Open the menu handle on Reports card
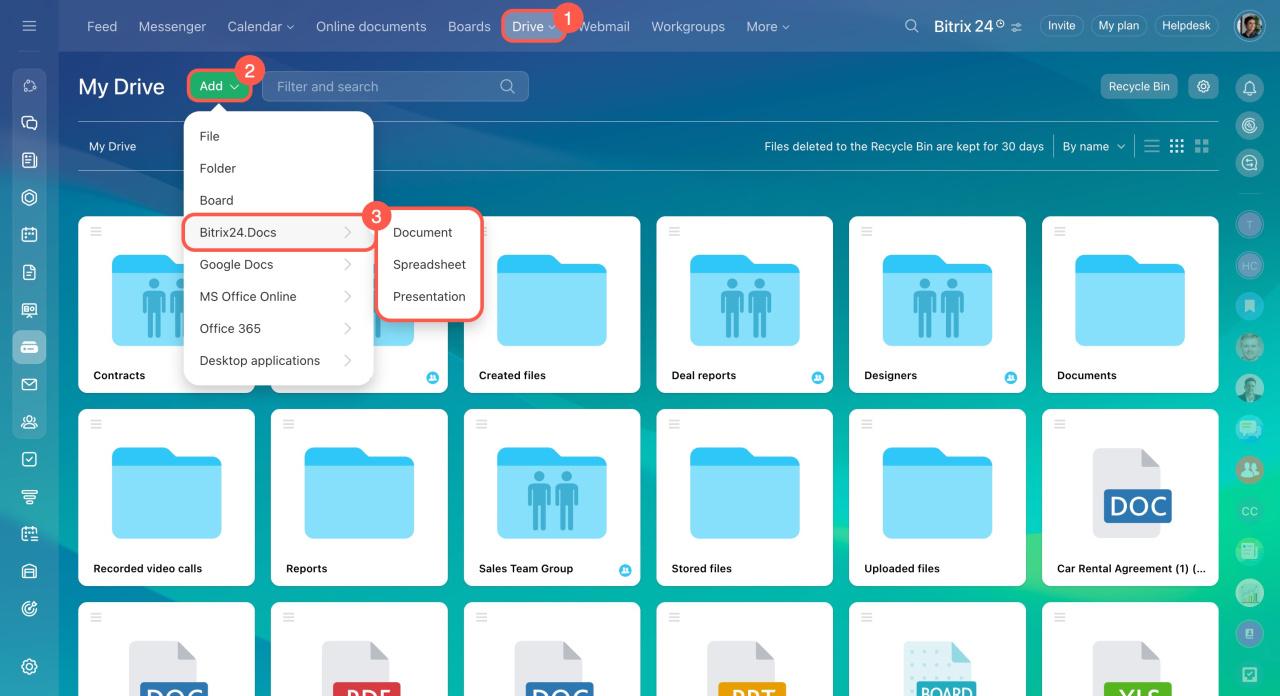This screenshot has height=696, width=1280. [290, 424]
